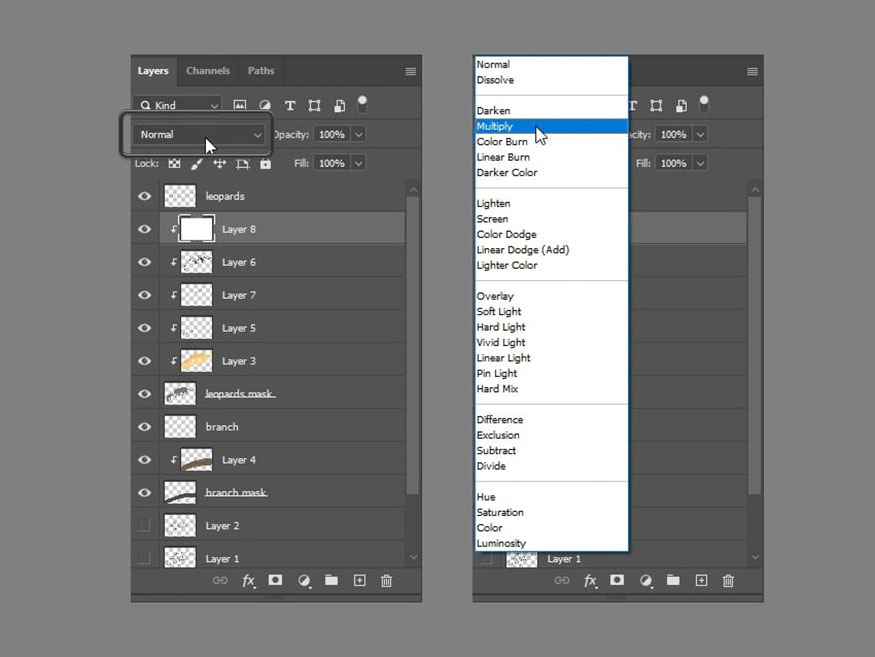
Task: Click scroll down arrow in left layers list
Action: (414, 557)
